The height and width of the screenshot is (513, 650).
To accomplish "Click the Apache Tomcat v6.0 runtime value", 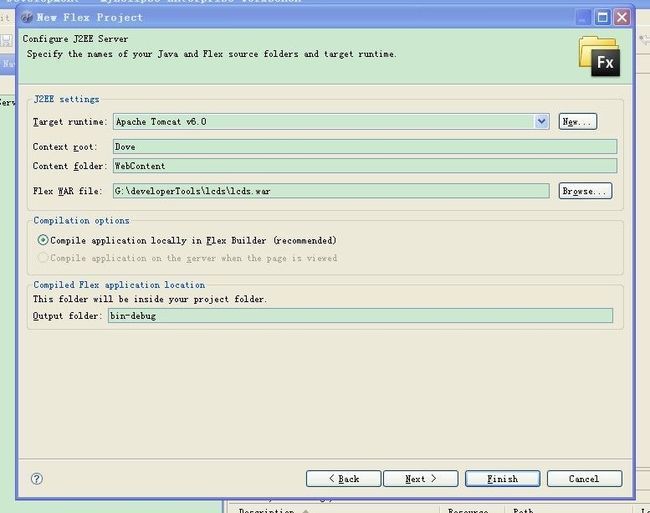I will 161,122.
